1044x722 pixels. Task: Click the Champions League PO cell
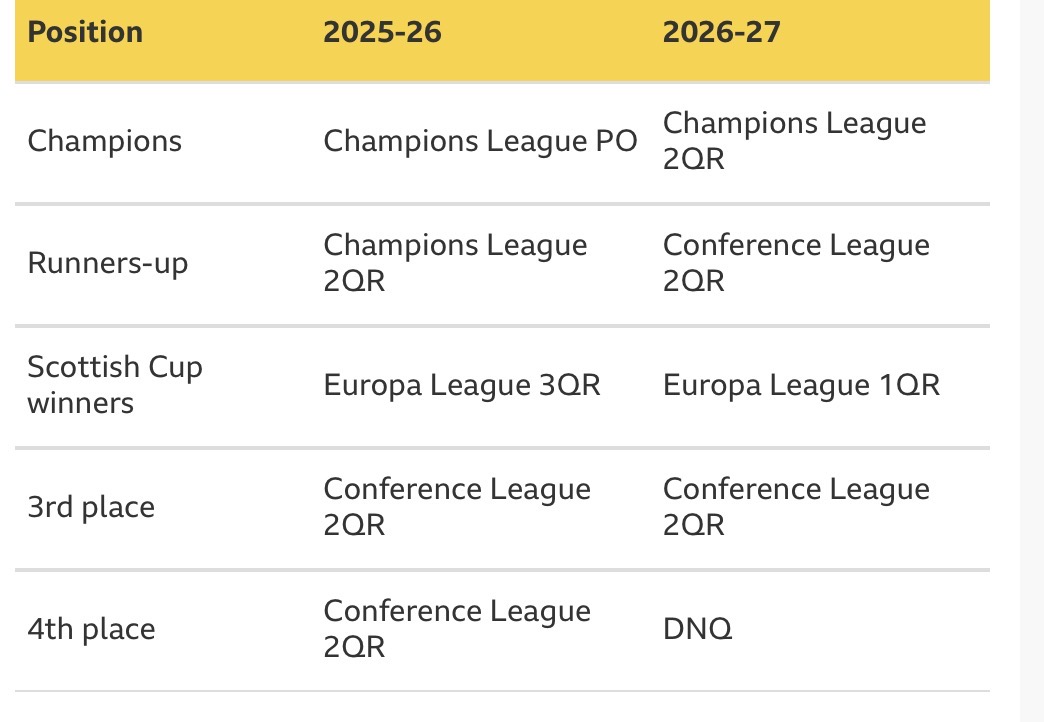click(x=480, y=141)
